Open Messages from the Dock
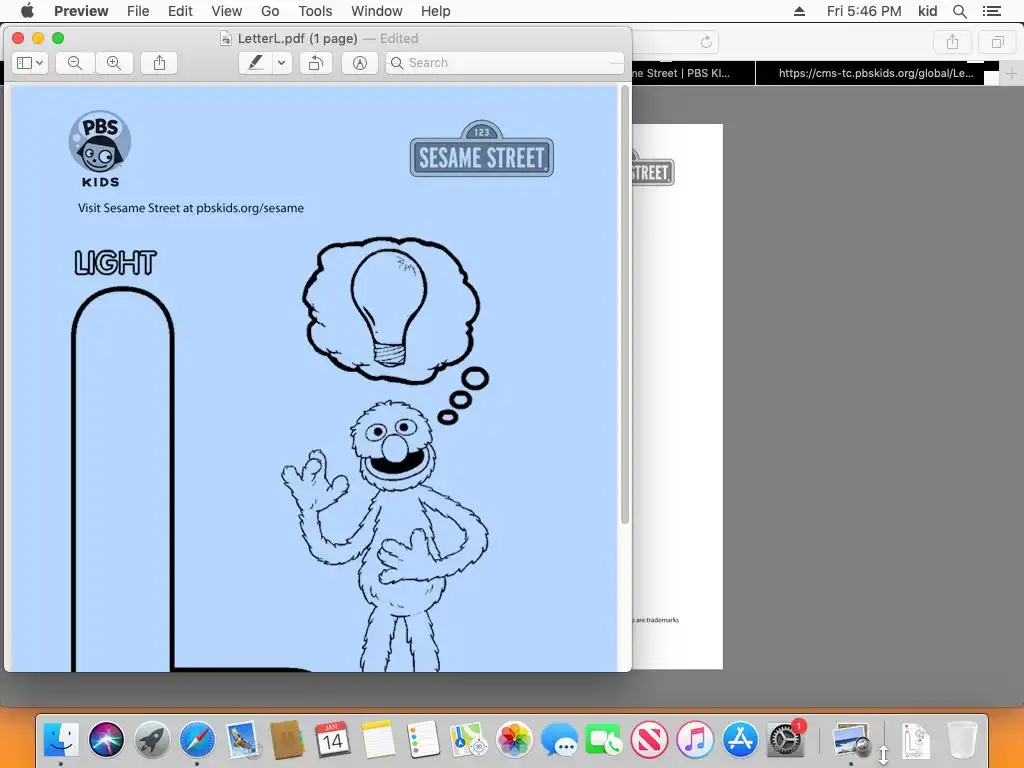The width and height of the screenshot is (1024, 768). [559, 739]
